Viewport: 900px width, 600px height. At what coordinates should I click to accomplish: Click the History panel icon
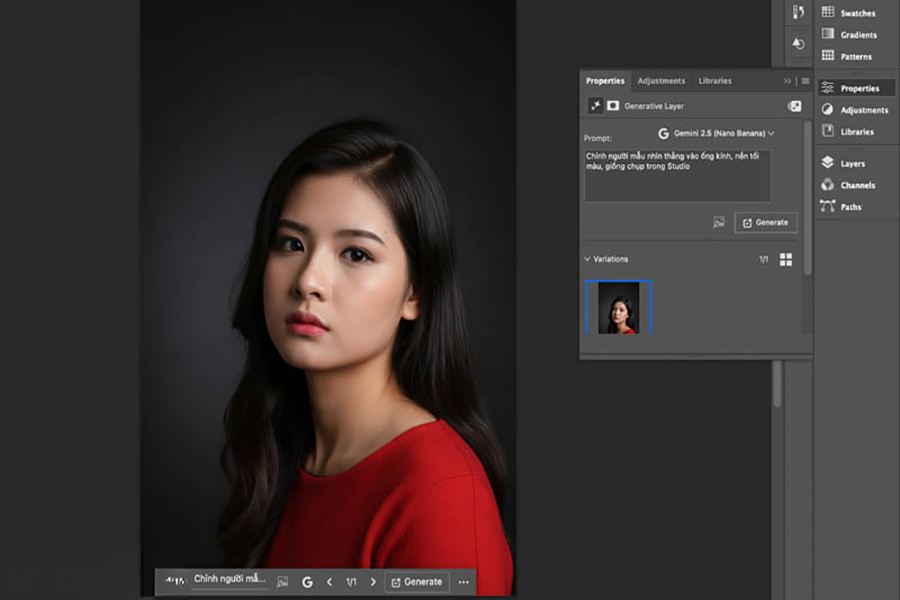point(798,44)
